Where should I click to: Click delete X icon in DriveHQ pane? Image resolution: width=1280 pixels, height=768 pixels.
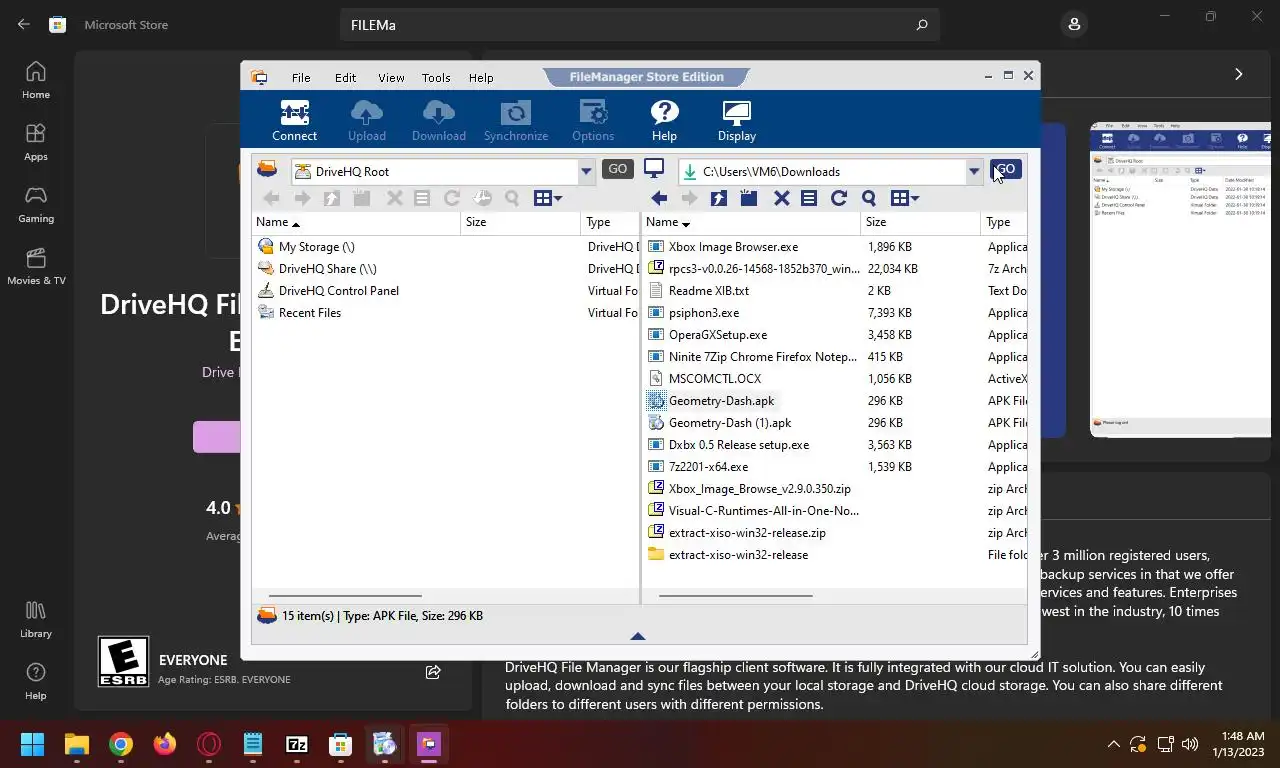[394, 198]
